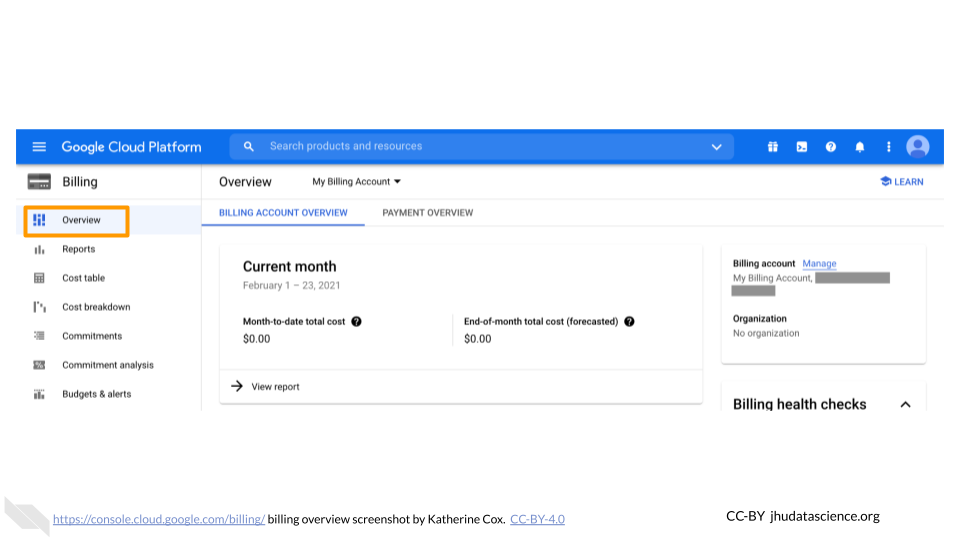Open the notifications bell
This screenshot has width=960, height=540.
click(x=860, y=147)
